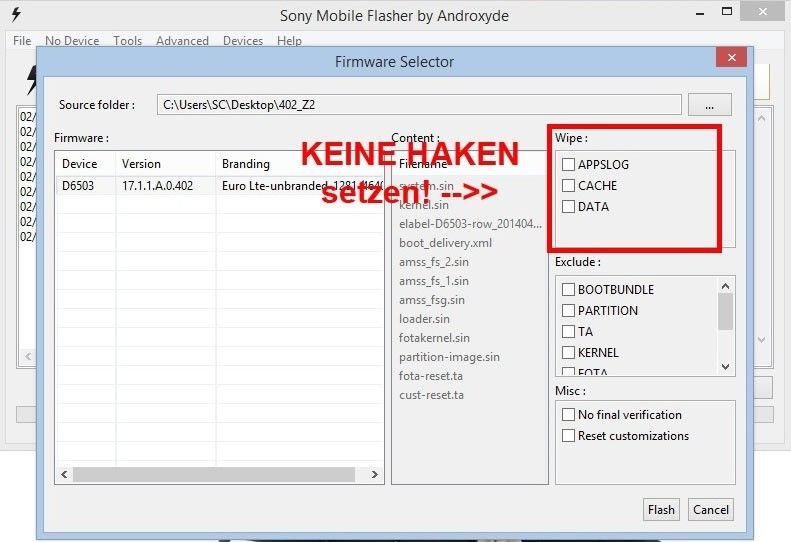
Task: Select elabel-D6503-row file entry
Action: click(470, 224)
